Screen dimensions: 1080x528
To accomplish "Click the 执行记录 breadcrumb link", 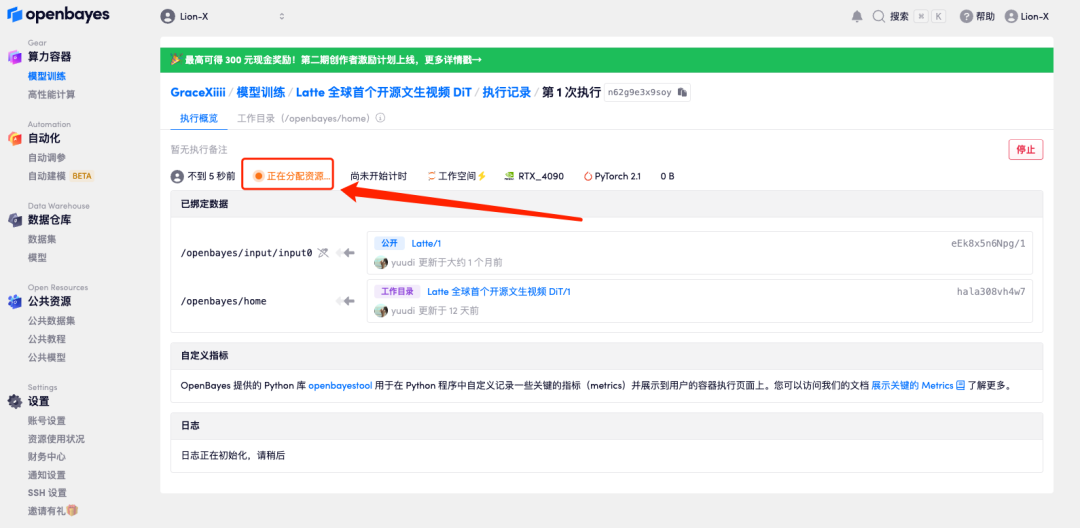I will 507,92.
